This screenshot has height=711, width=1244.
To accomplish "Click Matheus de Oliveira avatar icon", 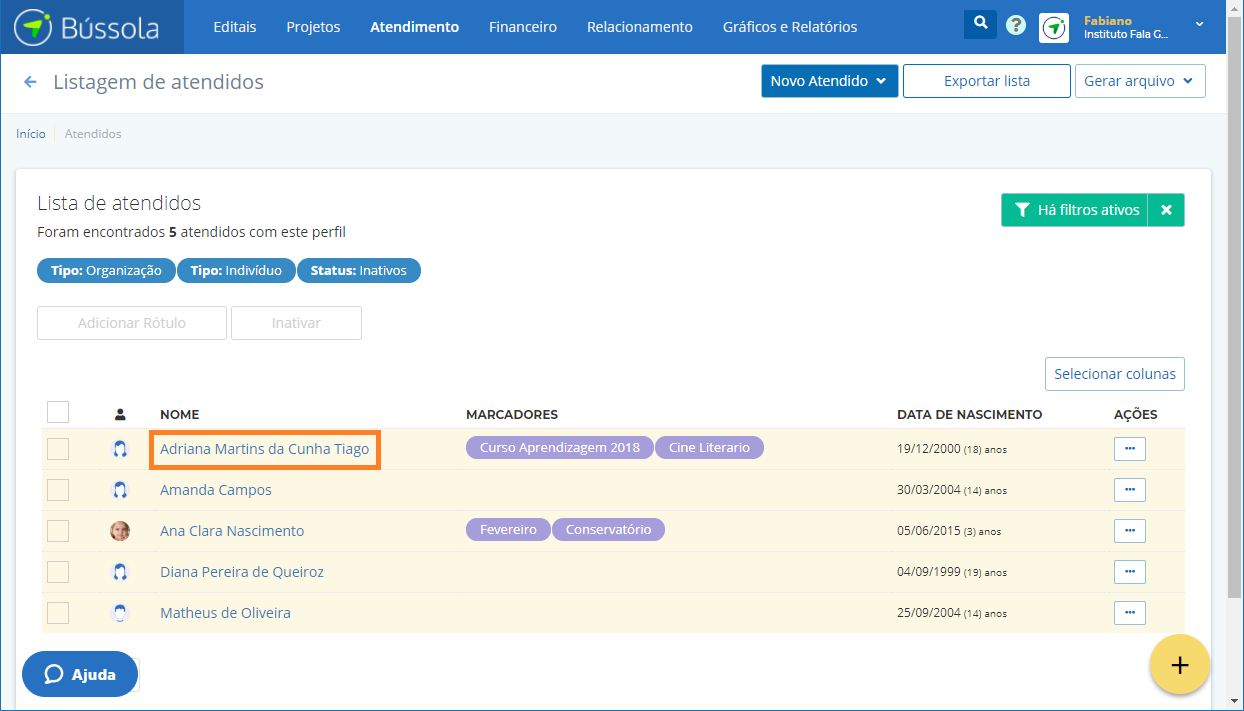I will [x=120, y=613].
